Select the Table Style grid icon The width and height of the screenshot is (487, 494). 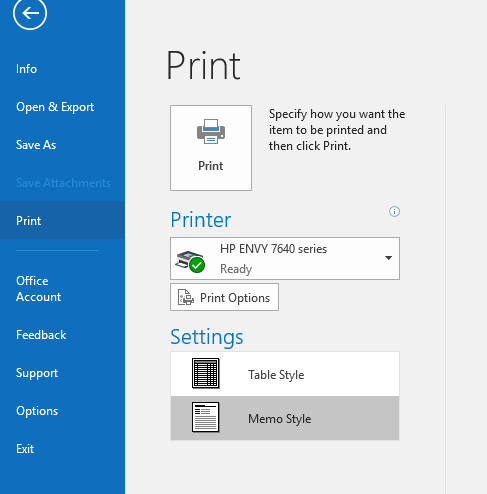[x=206, y=373]
